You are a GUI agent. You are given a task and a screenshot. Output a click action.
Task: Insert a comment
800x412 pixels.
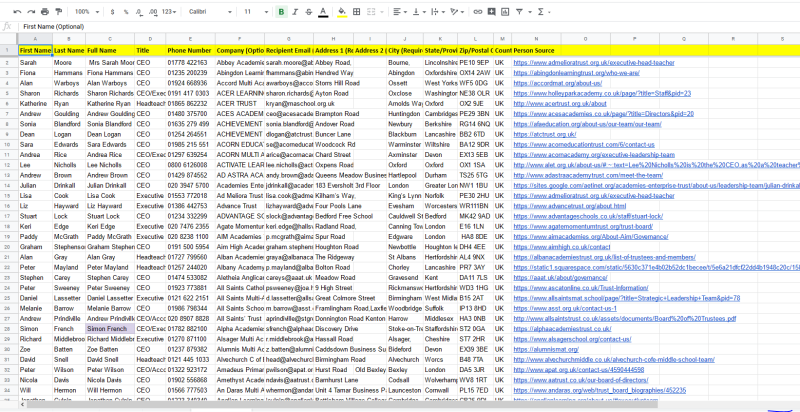point(491,12)
